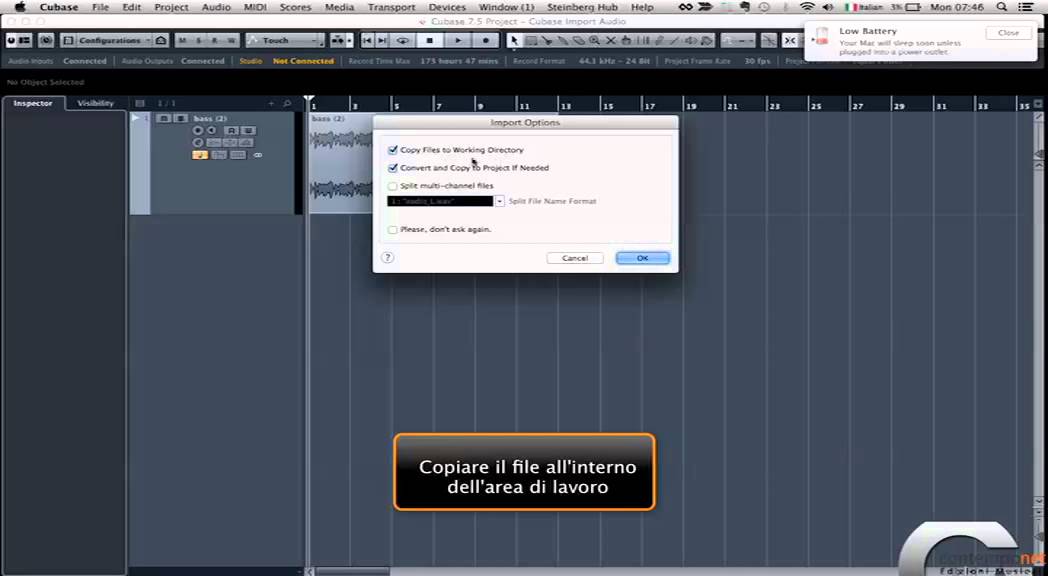Image resolution: width=1048 pixels, height=576 pixels.
Task: Select the Erase tool
Action: [x=579, y=41]
